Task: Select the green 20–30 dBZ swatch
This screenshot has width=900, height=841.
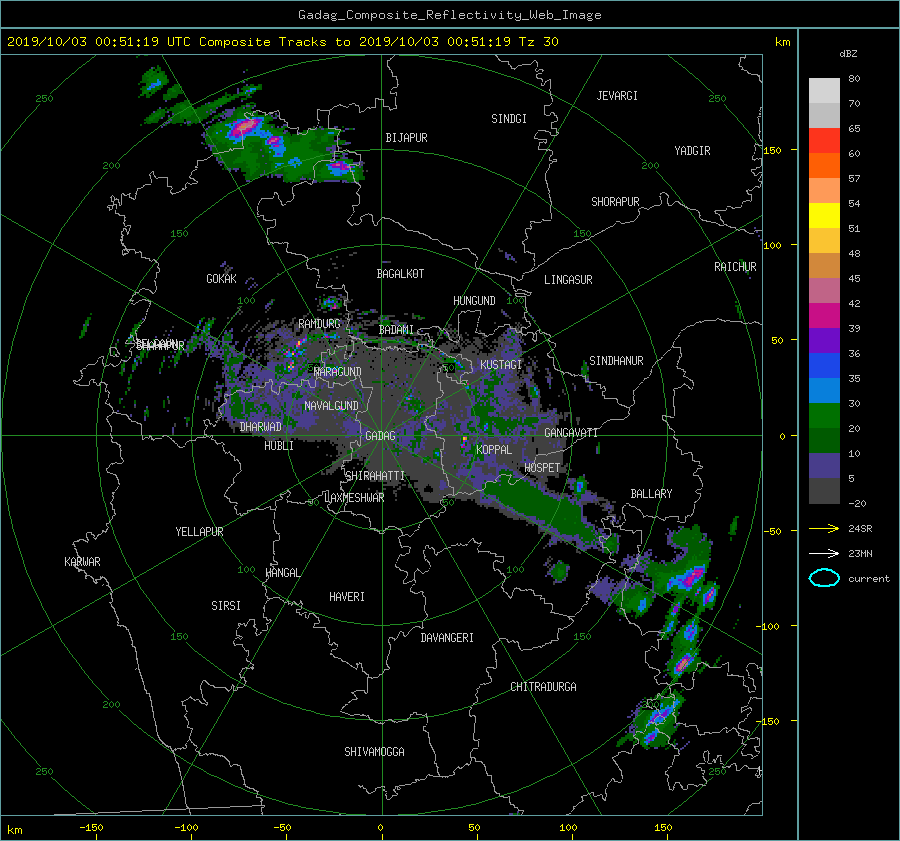Action: point(824,416)
